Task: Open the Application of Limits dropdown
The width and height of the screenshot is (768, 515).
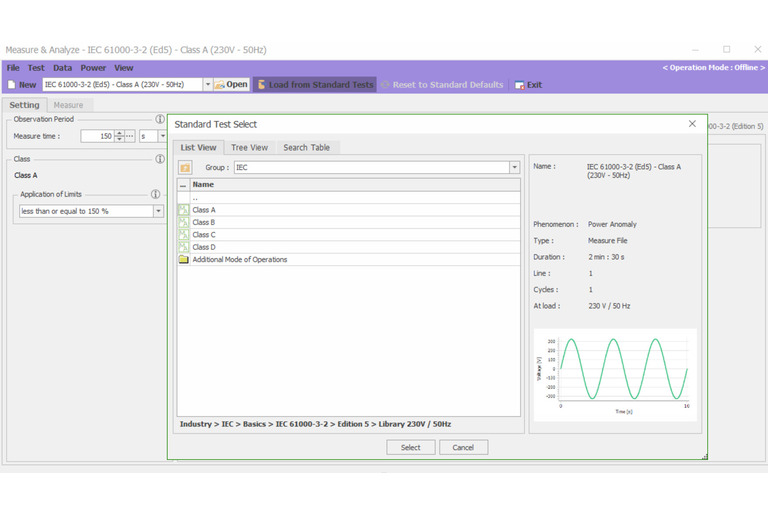Action: point(158,211)
